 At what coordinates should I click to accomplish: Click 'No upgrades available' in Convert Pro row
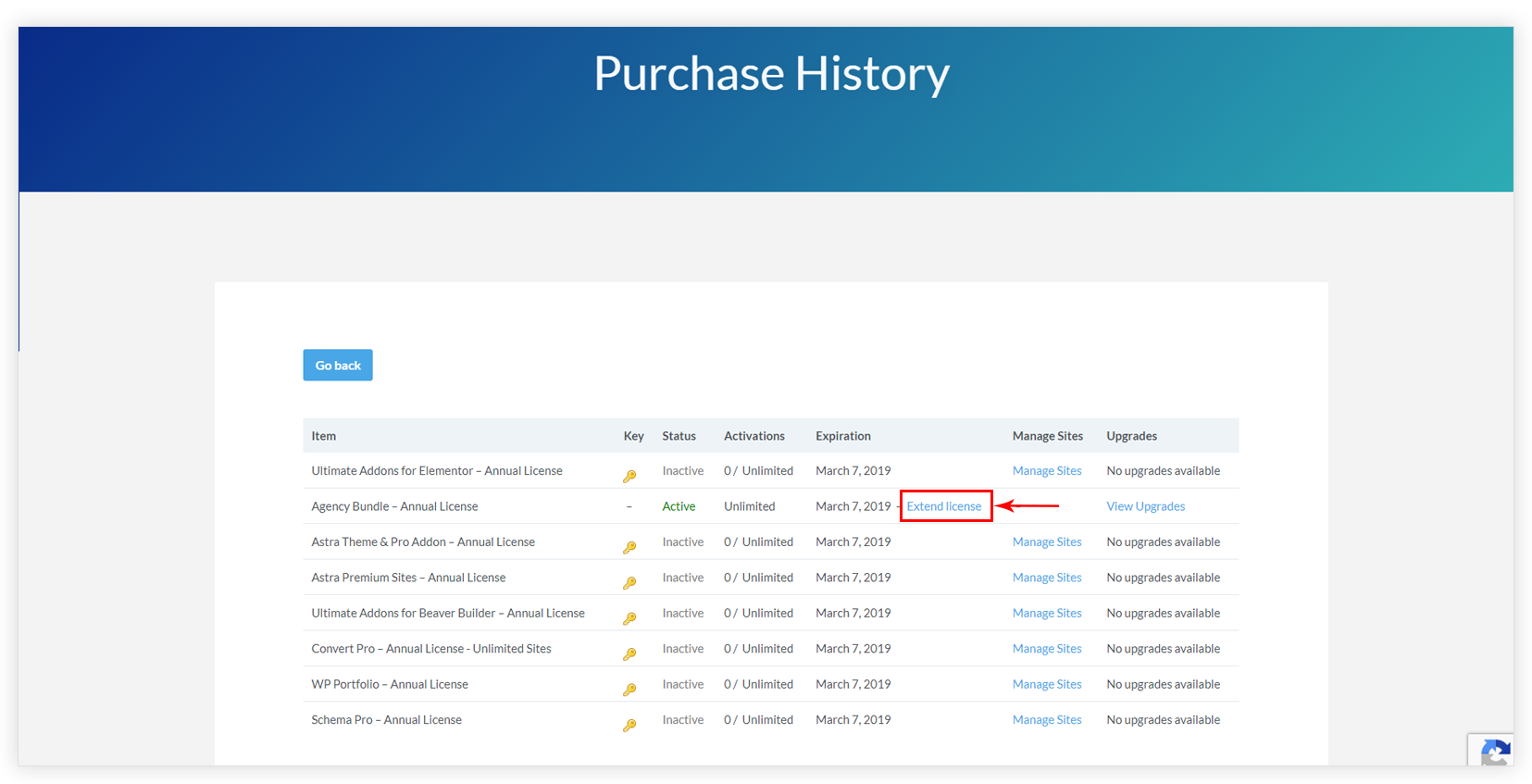point(1163,649)
